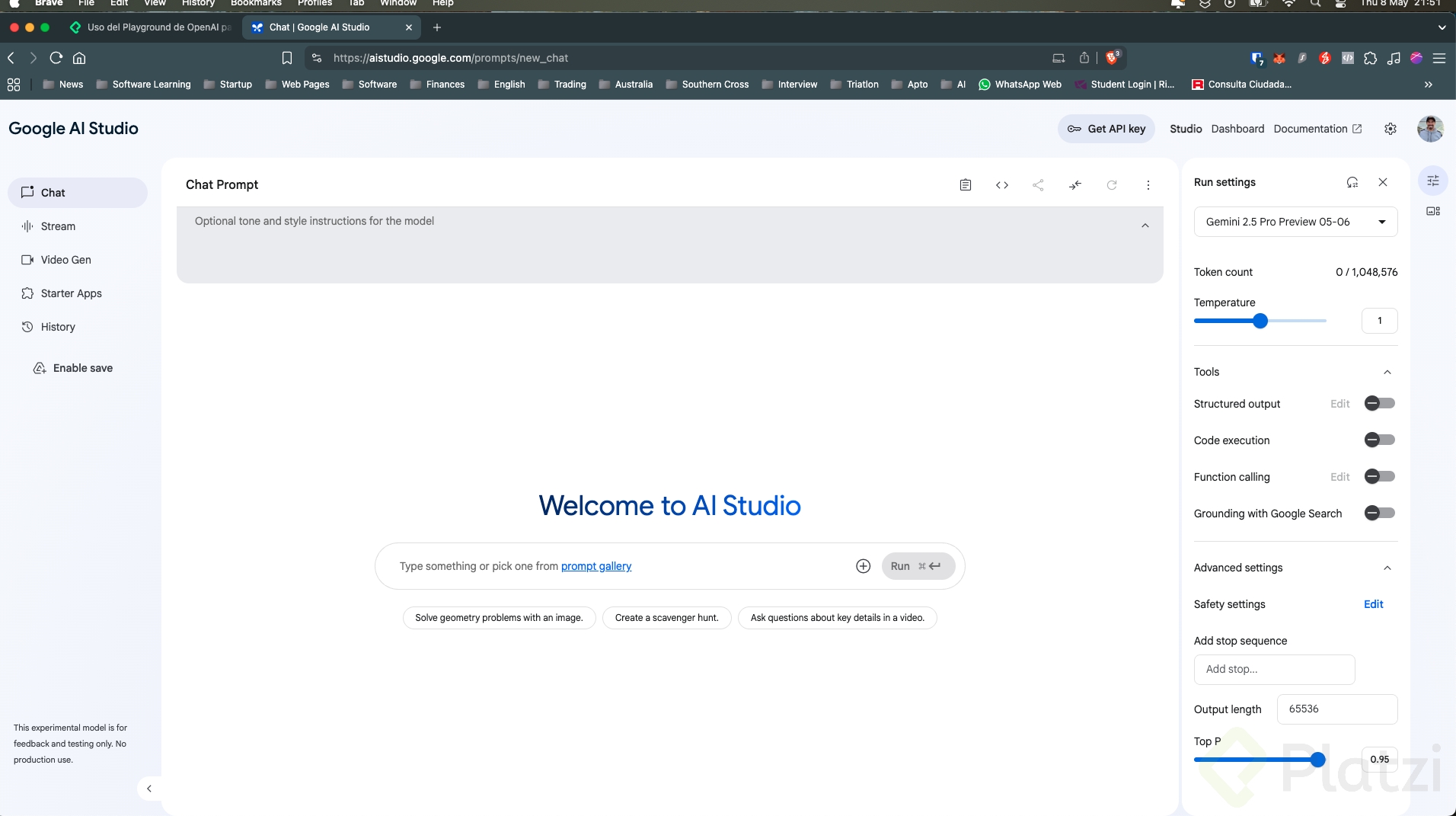
Task: Open the Southern Cross bookmarks folder
Action: [x=707, y=85]
